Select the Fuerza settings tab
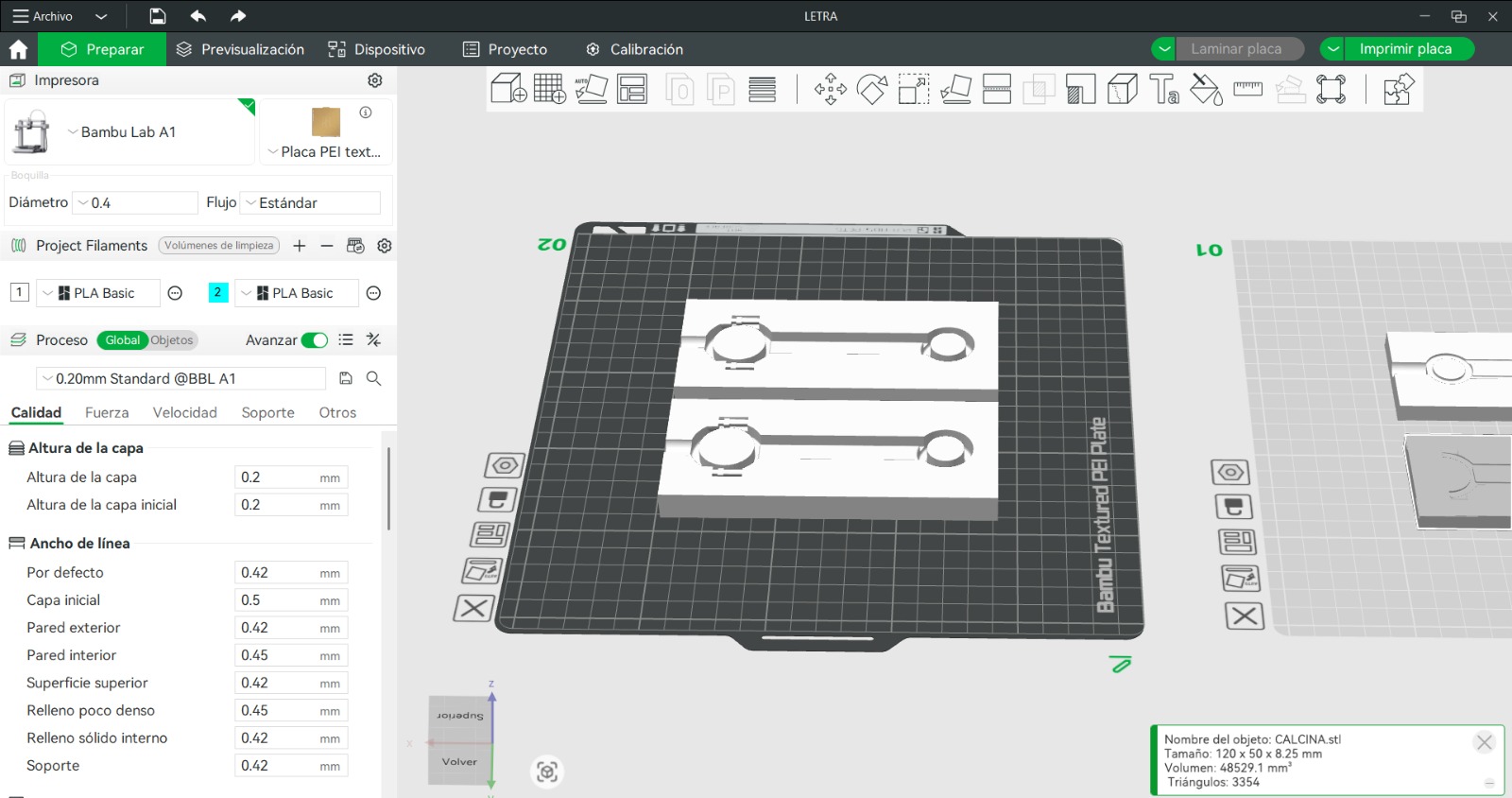 (107, 412)
